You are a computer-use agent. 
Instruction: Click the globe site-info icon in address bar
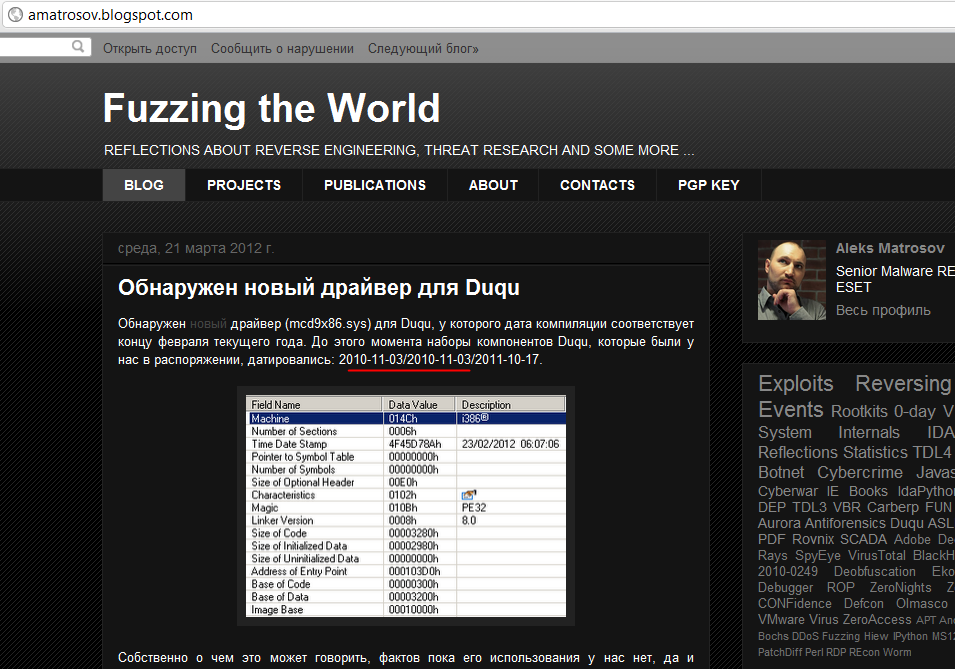click(x=14, y=15)
